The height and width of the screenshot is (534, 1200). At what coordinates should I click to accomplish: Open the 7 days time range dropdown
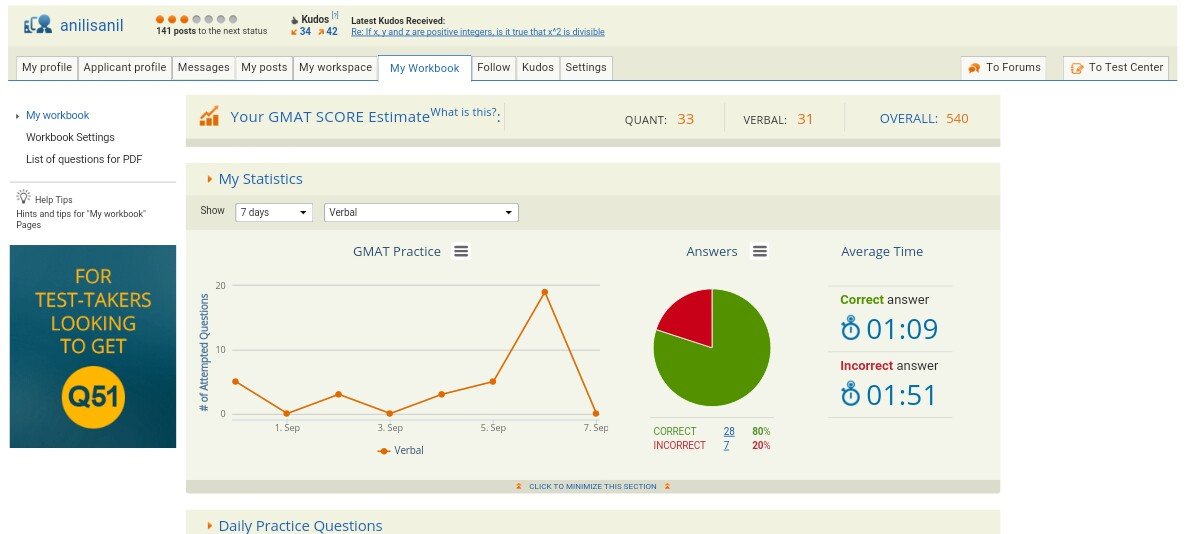click(x=274, y=212)
